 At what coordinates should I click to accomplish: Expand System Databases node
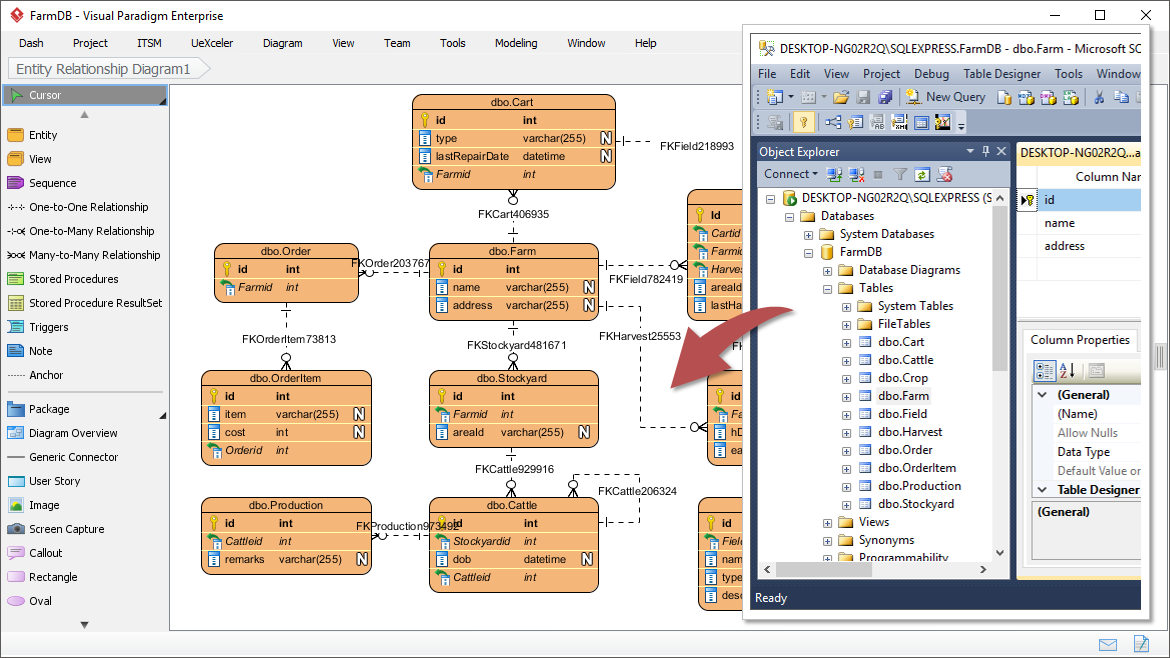point(808,235)
